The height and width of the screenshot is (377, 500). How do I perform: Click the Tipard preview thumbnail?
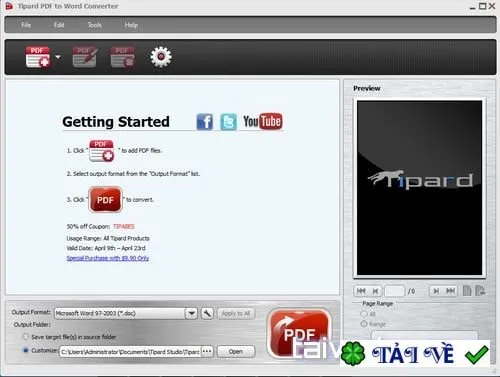point(419,188)
